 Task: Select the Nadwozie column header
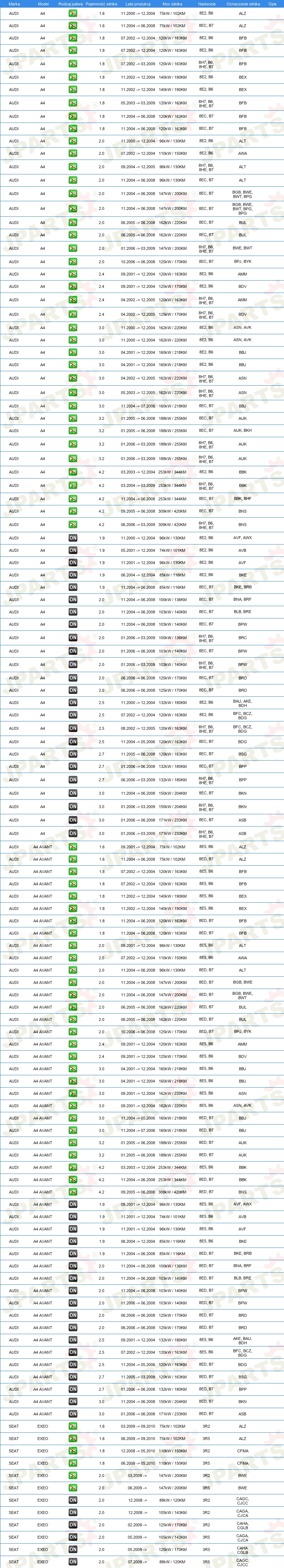[207, 4]
